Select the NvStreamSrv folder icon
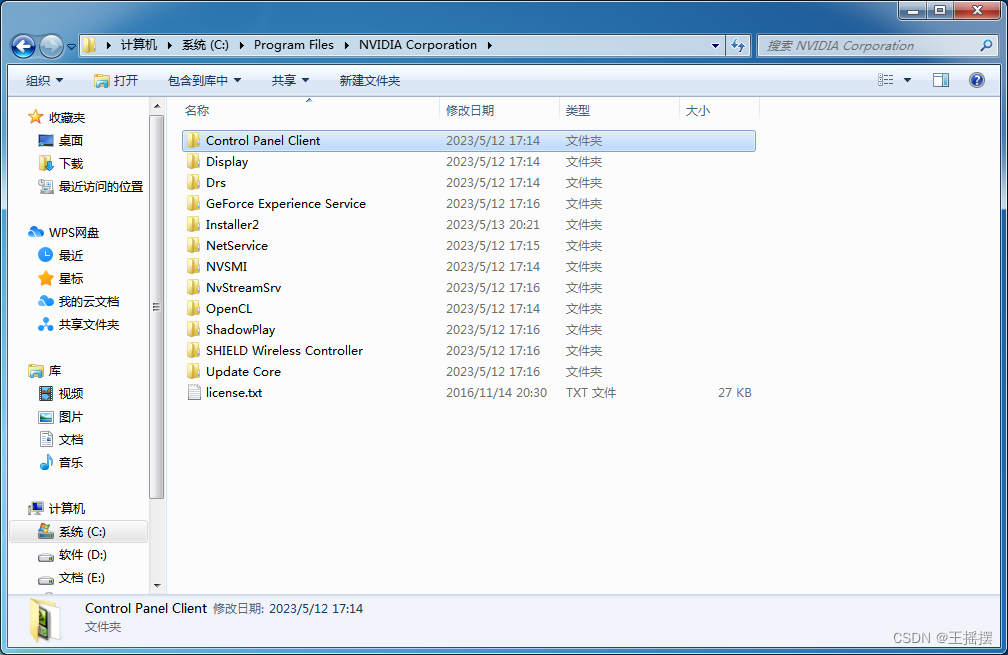This screenshot has width=1008, height=655. coord(194,287)
